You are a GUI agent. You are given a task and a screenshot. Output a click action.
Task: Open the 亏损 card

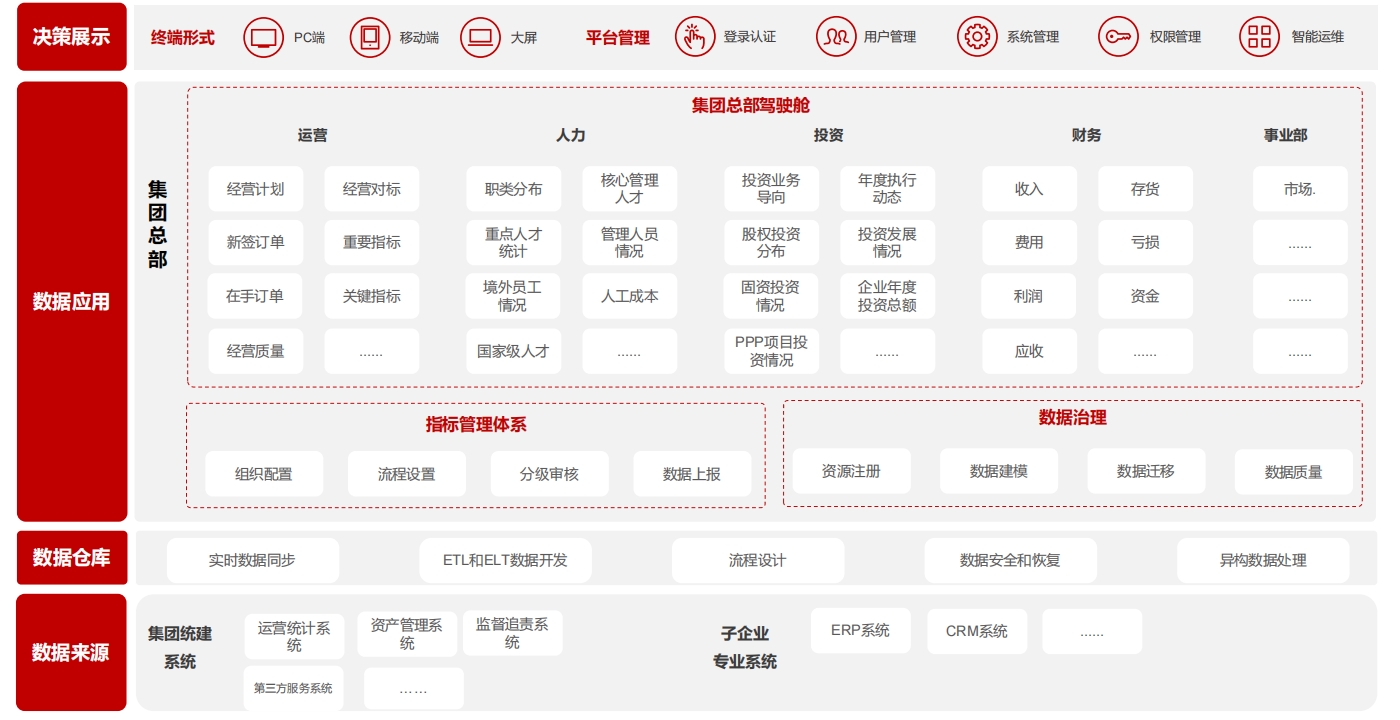[x=1145, y=242]
